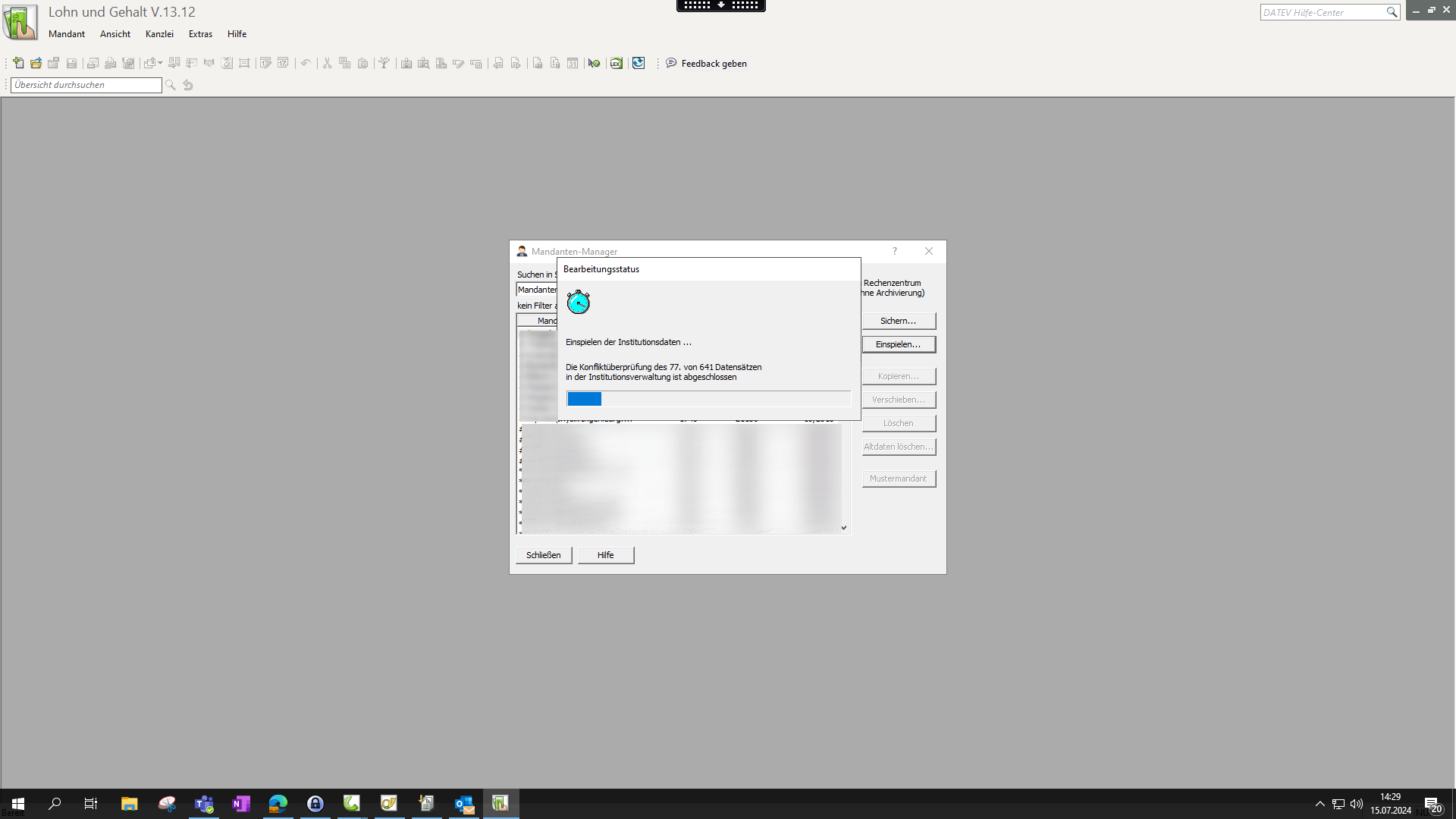Expand the export toolbar dropdown arrow
1456x819 pixels.
(161, 63)
